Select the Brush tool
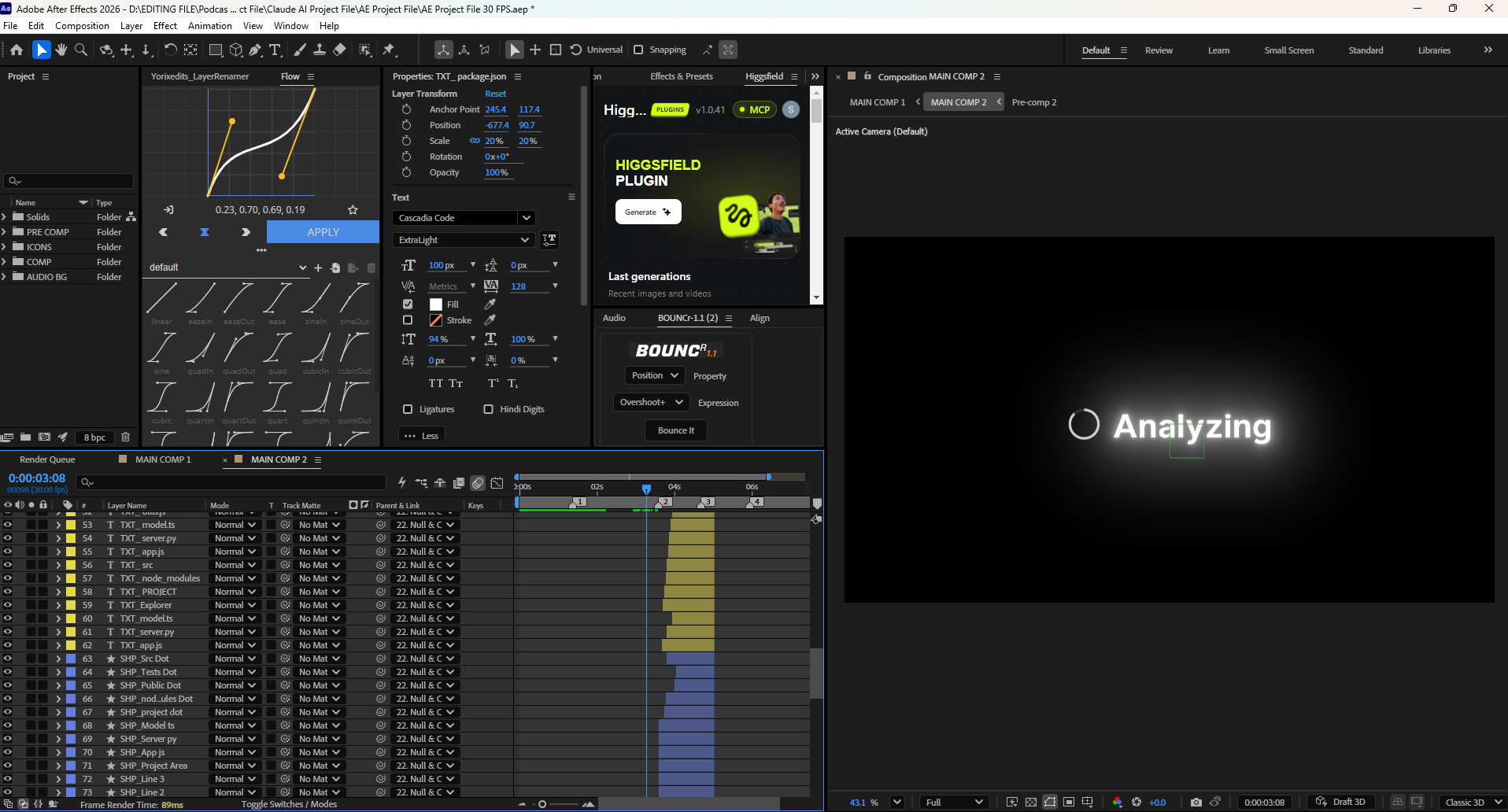 tap(300, 50)
